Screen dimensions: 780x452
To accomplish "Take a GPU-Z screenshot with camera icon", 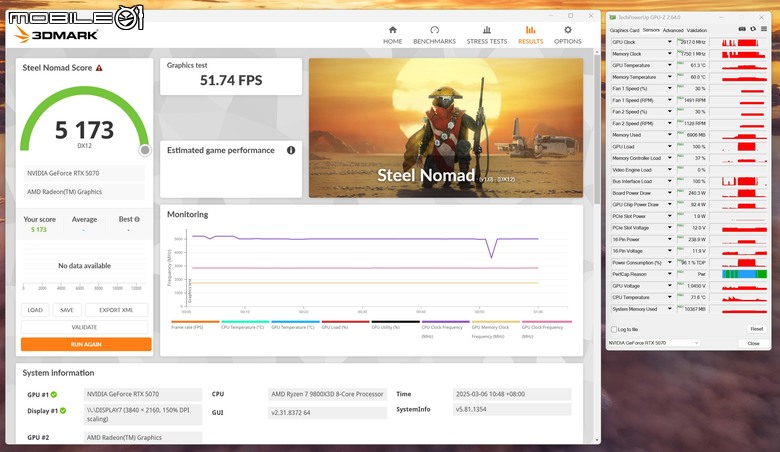I will tap(742, 29).
